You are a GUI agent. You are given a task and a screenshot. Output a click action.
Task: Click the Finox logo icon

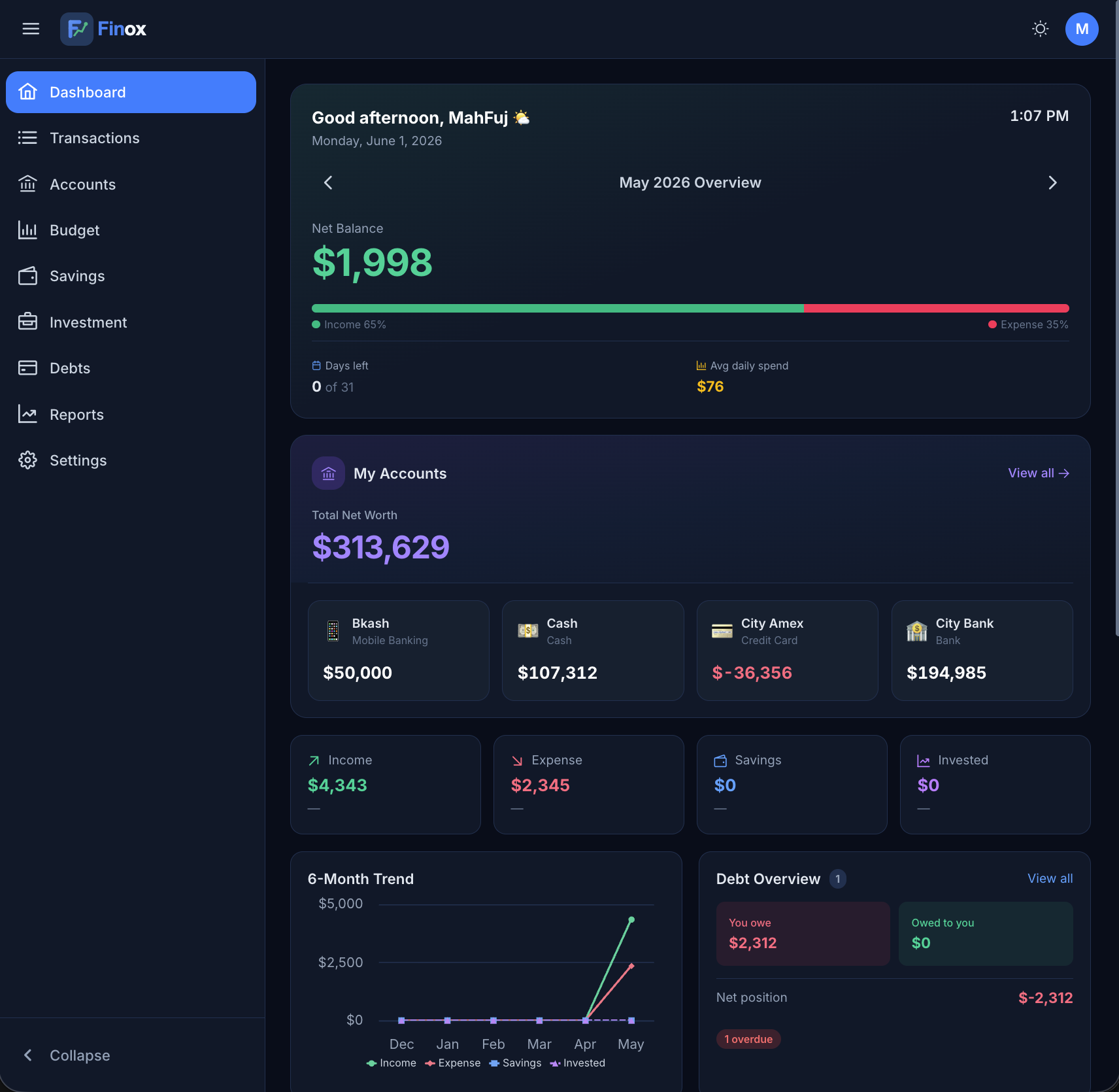click(x=76, y=29)
